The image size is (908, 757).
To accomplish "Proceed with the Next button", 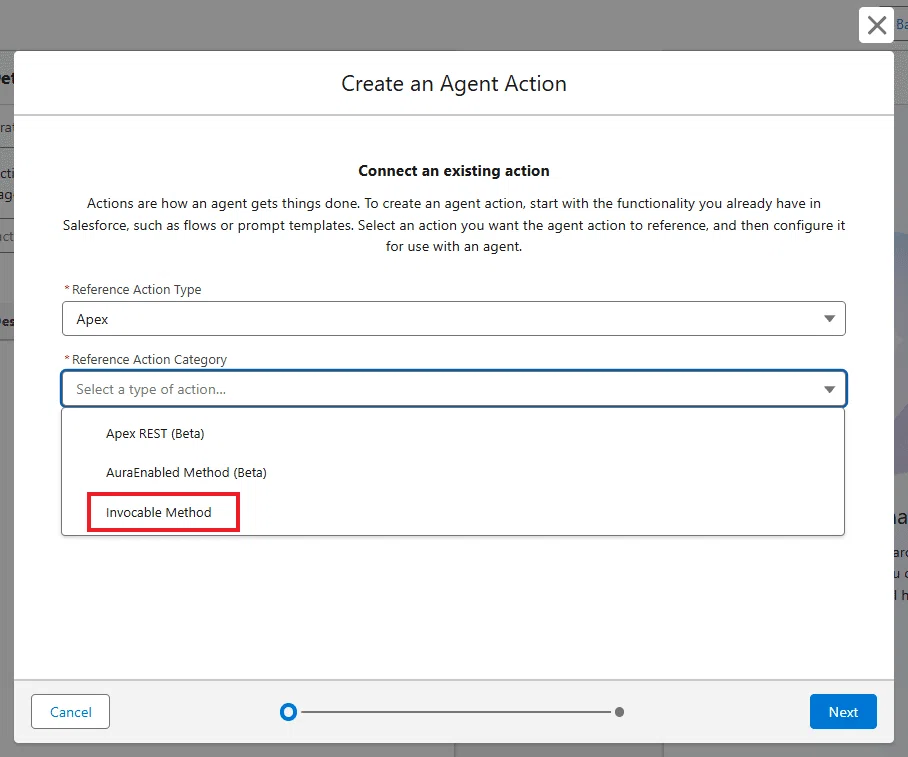I will coord(843,711).
